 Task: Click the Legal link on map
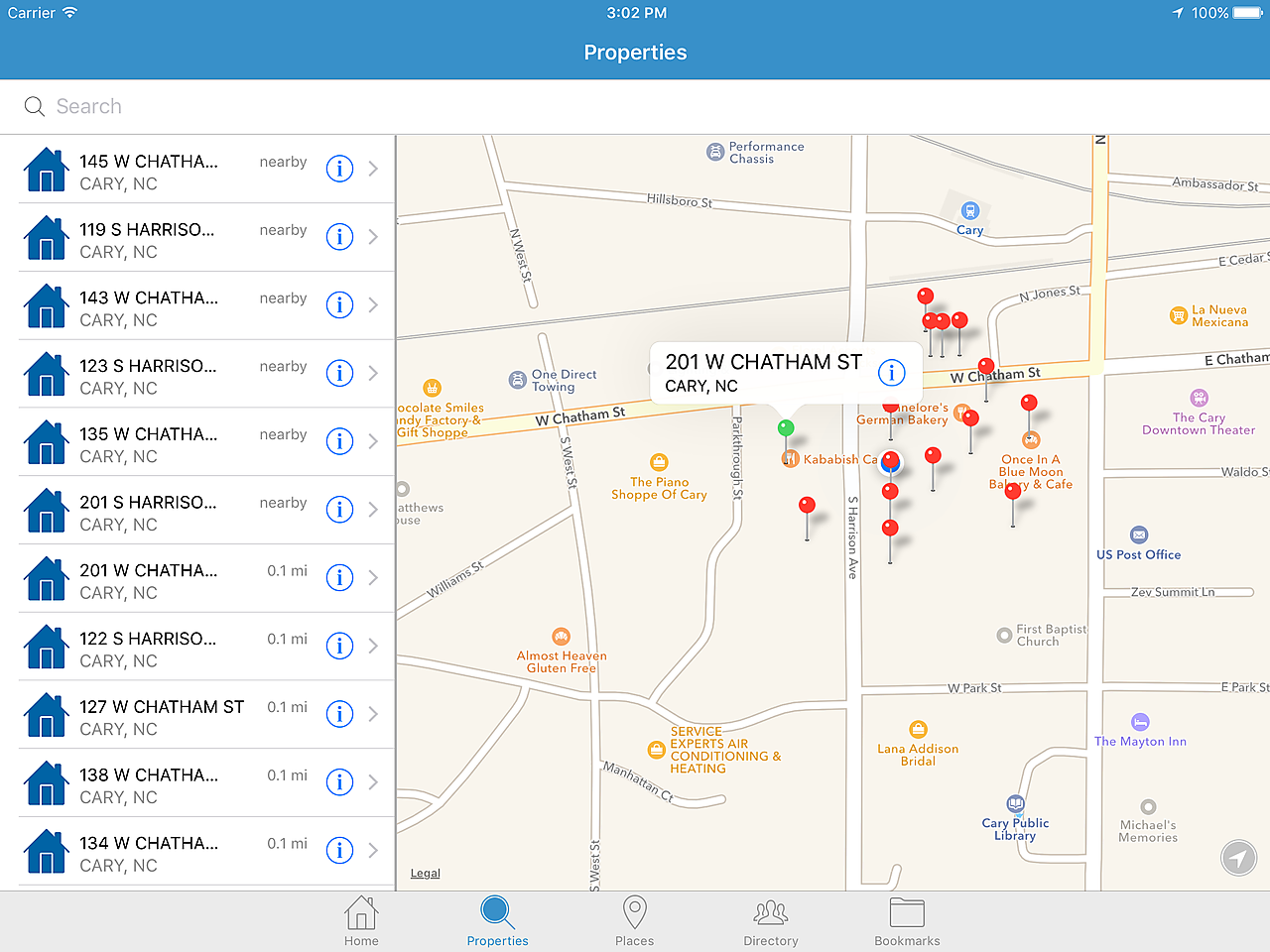pyautogui.click(x=426, y=874)
